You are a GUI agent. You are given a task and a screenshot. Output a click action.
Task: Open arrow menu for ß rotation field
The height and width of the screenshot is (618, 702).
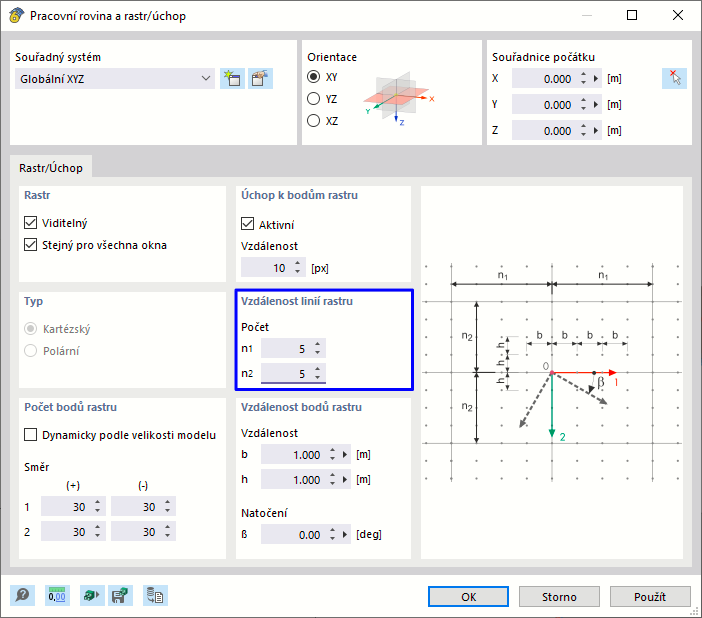pos(345,534)
